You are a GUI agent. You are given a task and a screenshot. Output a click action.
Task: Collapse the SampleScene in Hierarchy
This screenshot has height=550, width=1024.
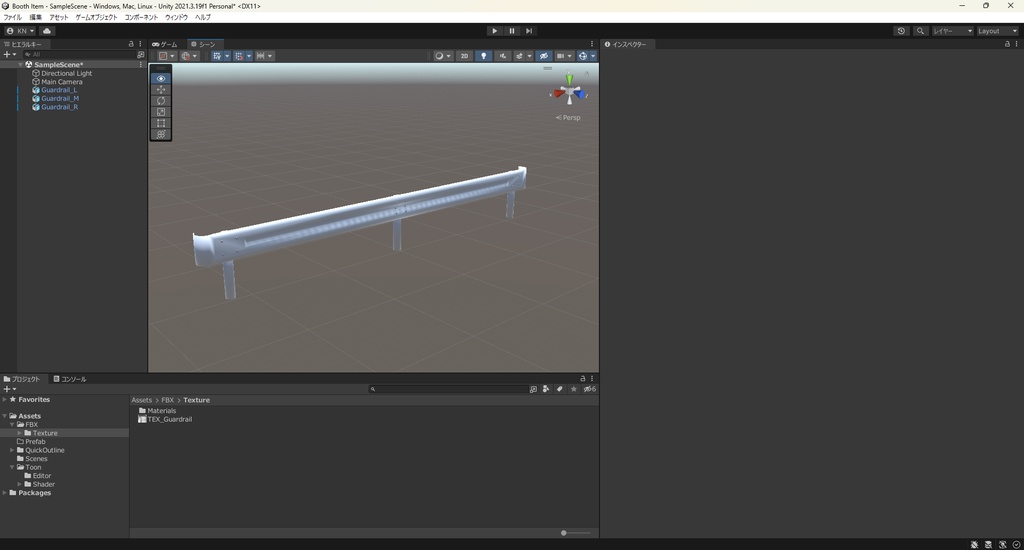[x=20, y=65]
